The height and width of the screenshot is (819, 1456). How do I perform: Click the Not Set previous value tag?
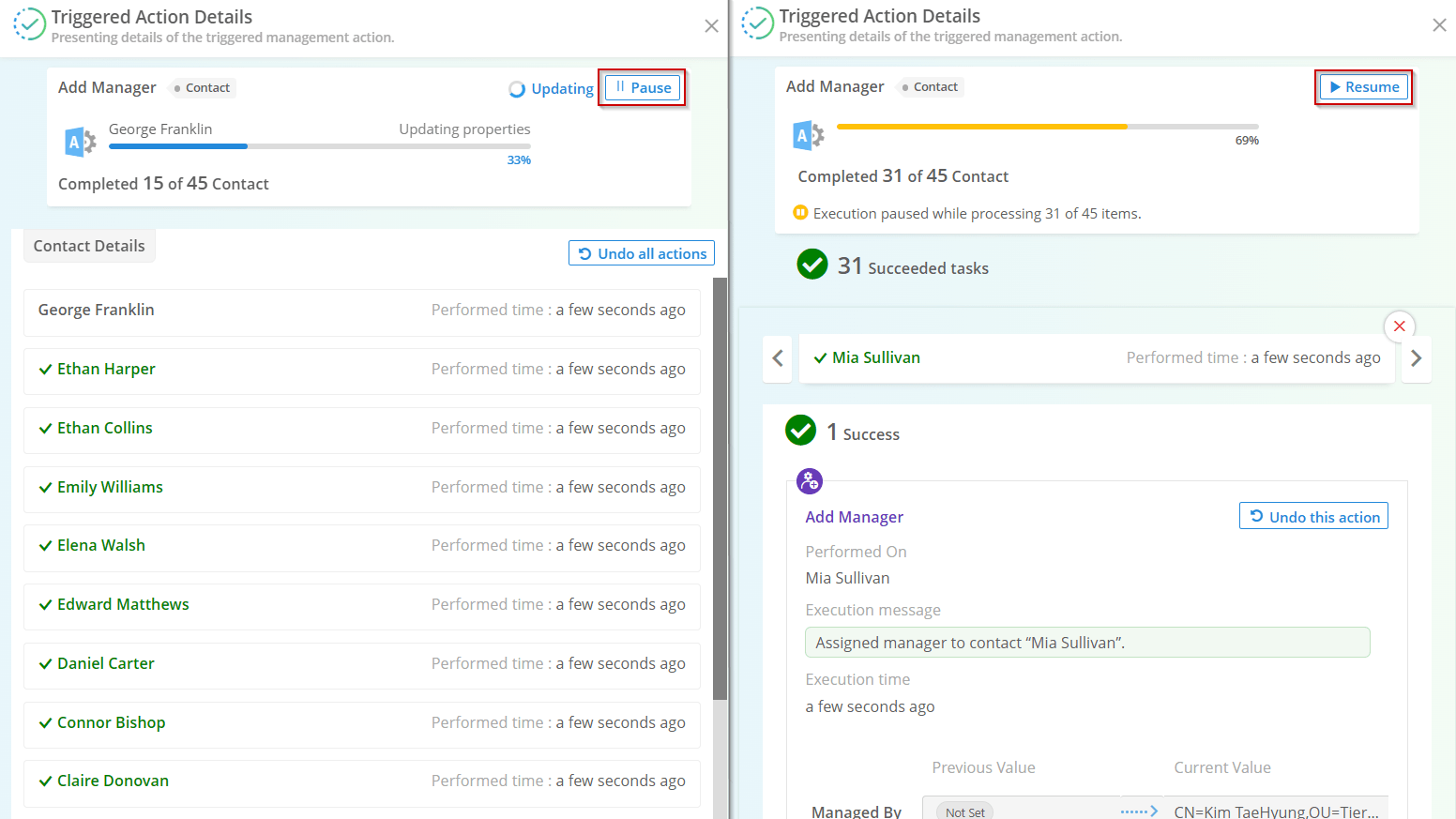point(965,811)
